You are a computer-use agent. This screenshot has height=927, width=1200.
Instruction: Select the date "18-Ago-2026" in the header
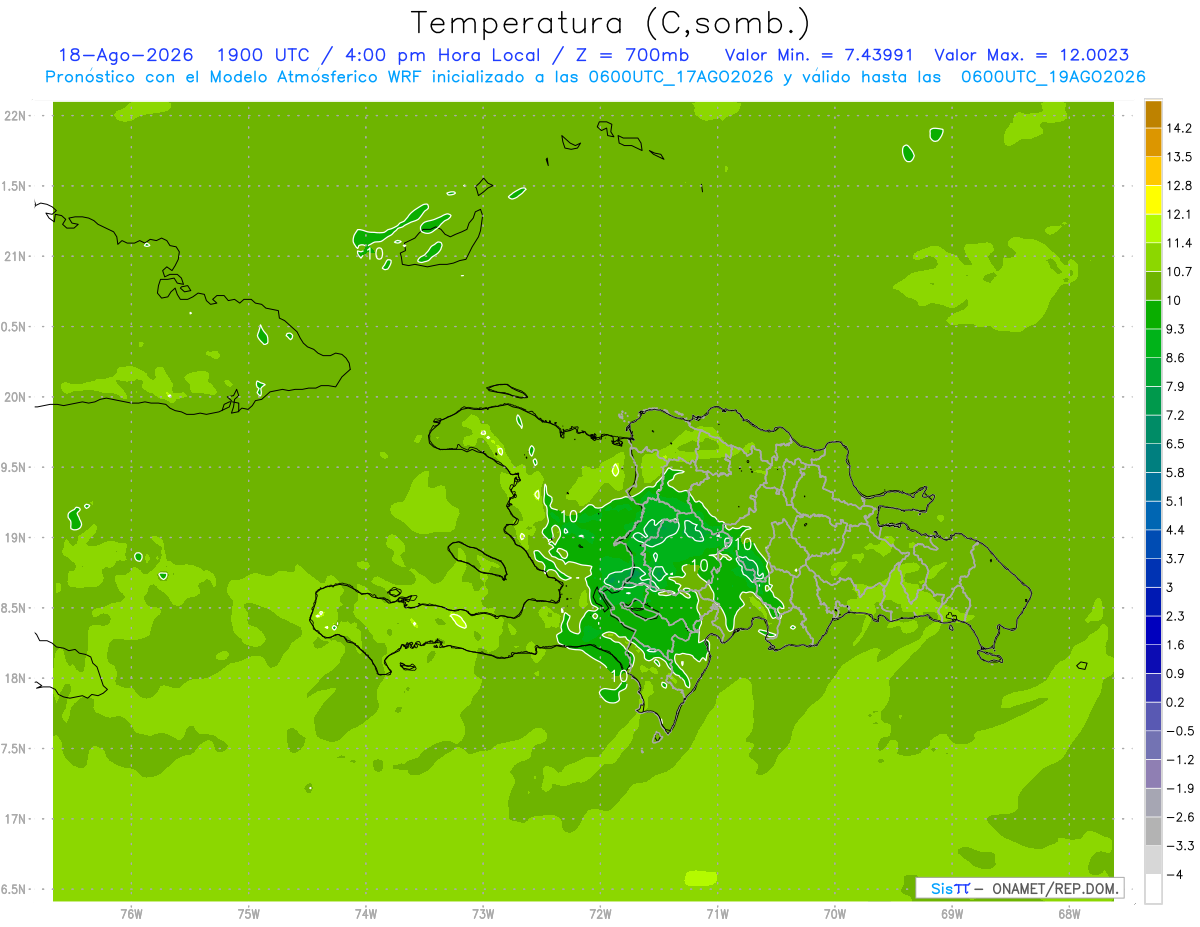coord(125,55)
